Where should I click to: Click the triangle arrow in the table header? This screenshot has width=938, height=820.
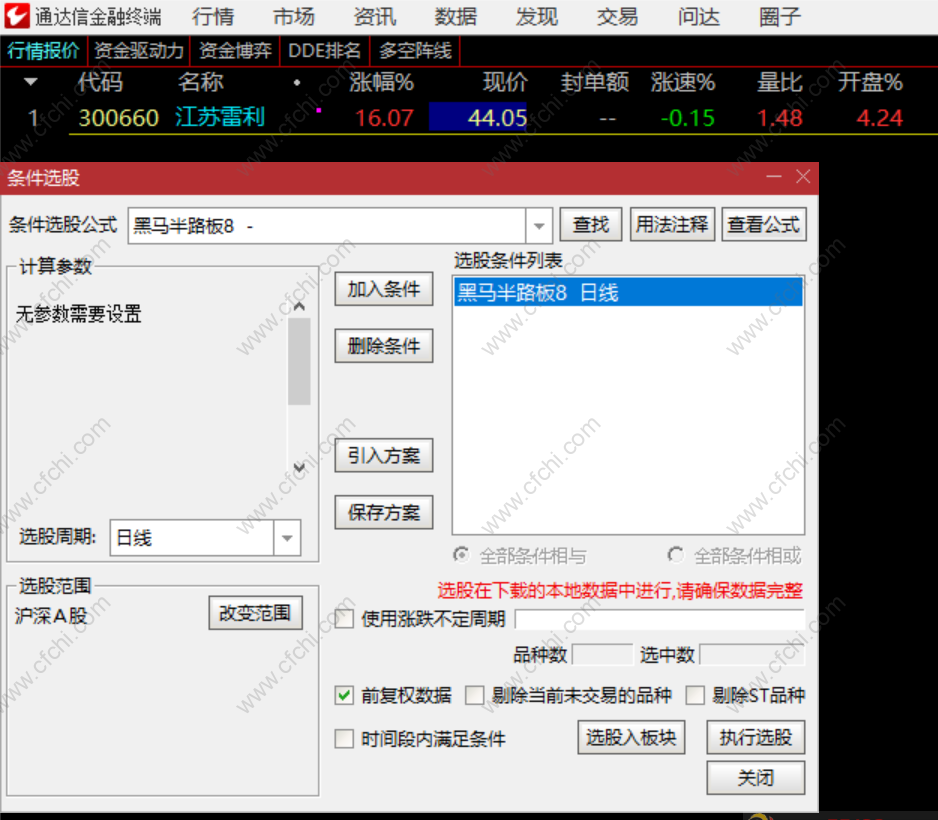31,81
